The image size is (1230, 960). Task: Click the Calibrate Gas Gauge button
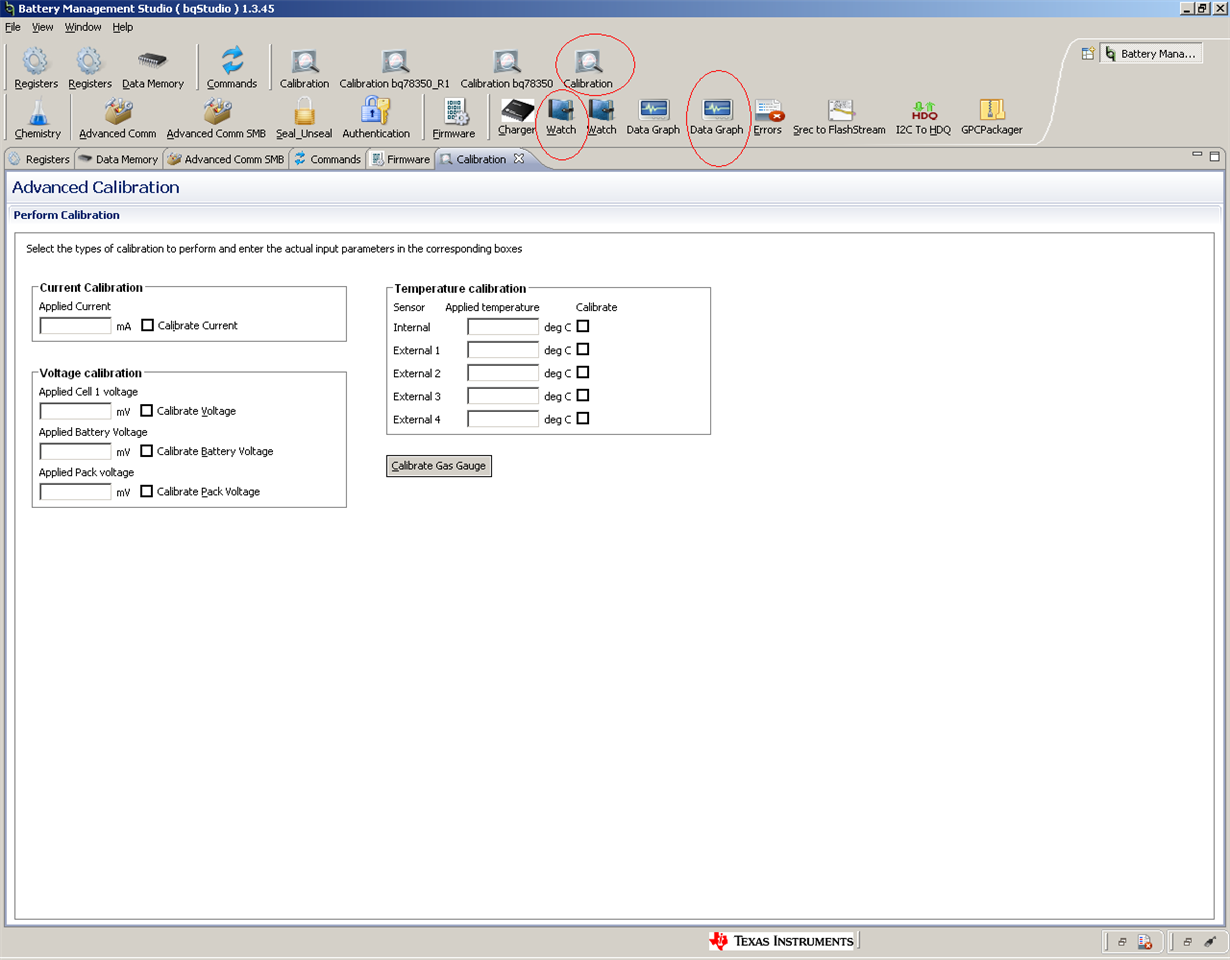[439, 466]
